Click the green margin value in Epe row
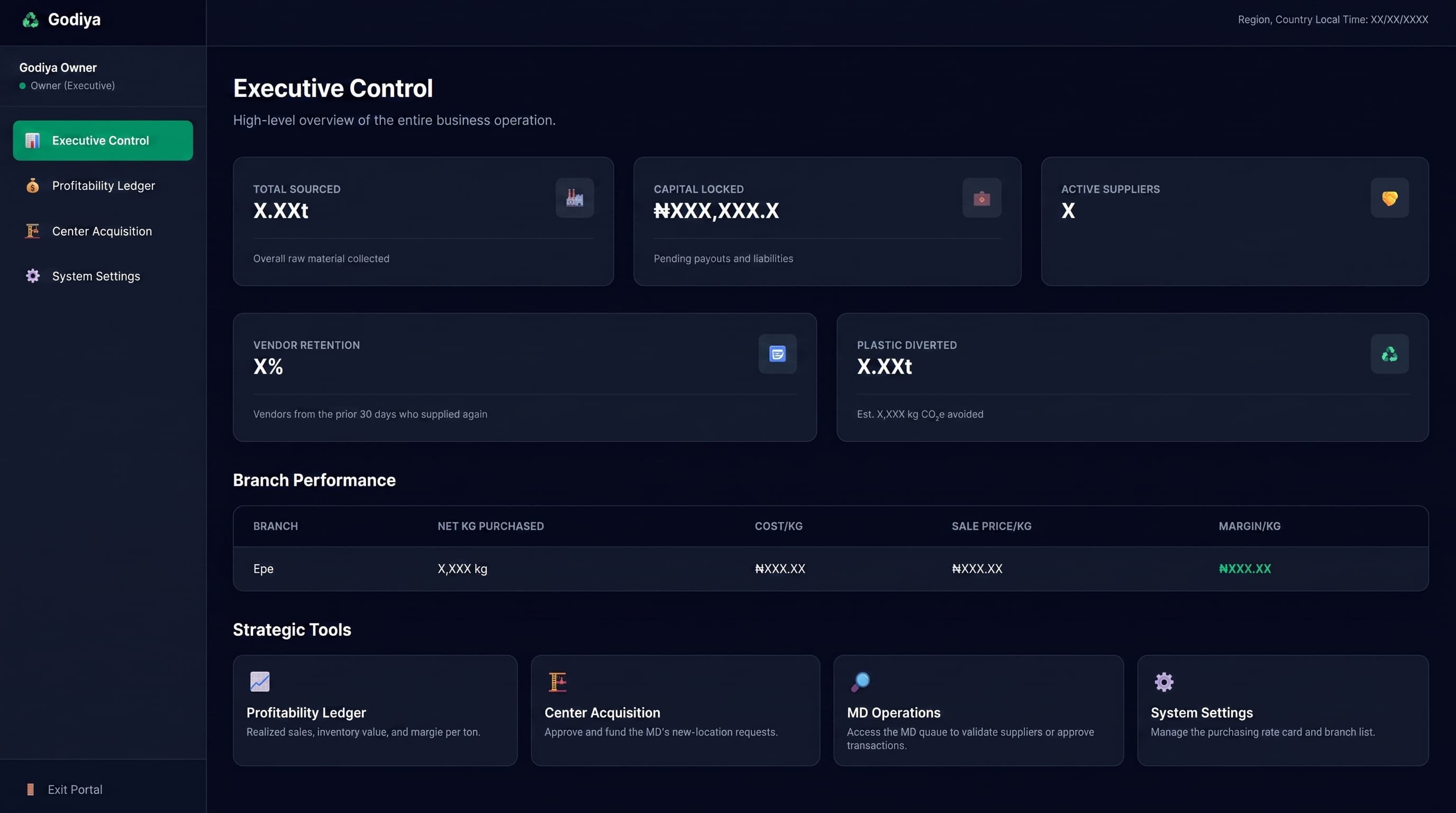The height and width of the screenshot is (813, 1456). tap(1244, 569)
